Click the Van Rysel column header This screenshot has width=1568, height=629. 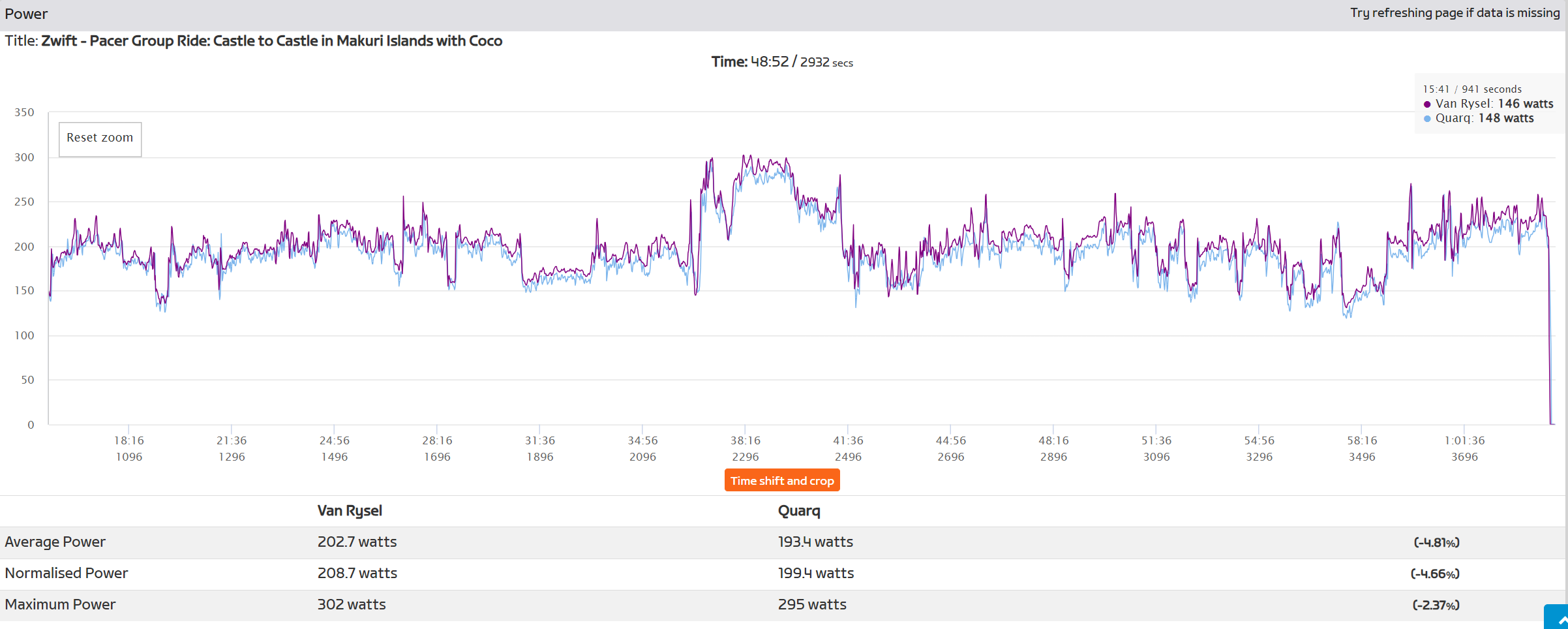[350, 511]
